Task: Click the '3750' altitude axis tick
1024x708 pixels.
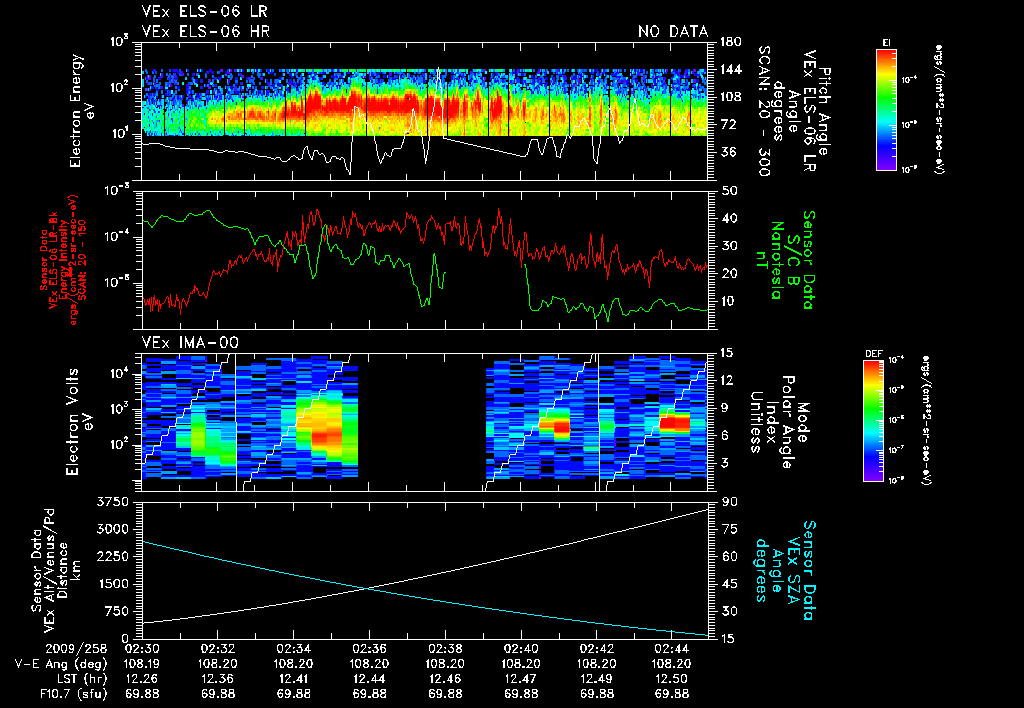Action: (111, 502)
